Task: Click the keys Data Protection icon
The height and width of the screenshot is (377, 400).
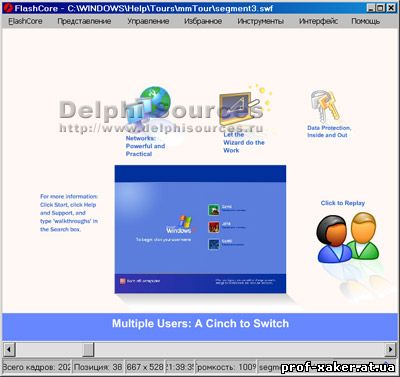Action: (x=325, y=106)
